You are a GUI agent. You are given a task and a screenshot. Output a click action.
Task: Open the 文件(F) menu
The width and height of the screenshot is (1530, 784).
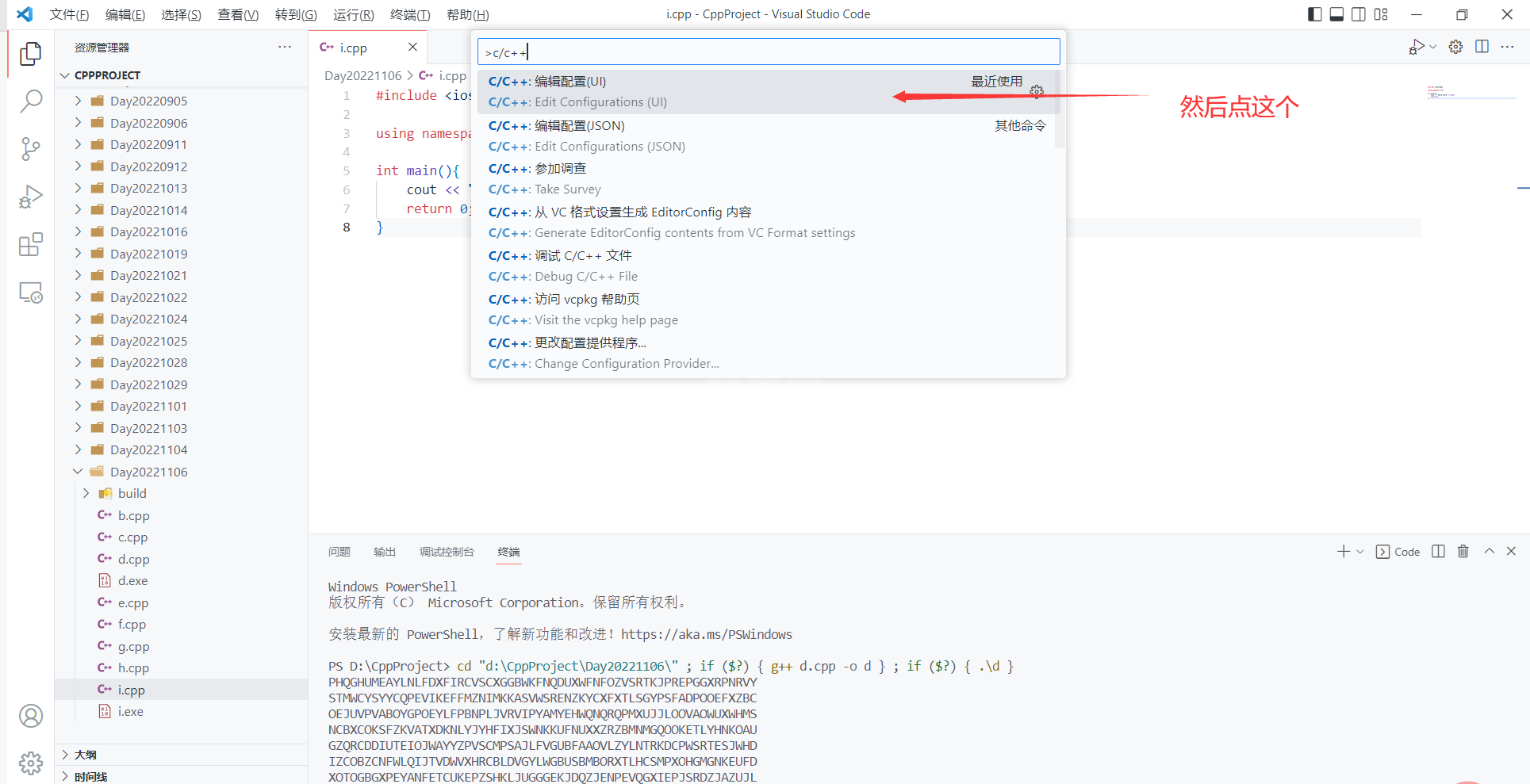coord(69,14)
